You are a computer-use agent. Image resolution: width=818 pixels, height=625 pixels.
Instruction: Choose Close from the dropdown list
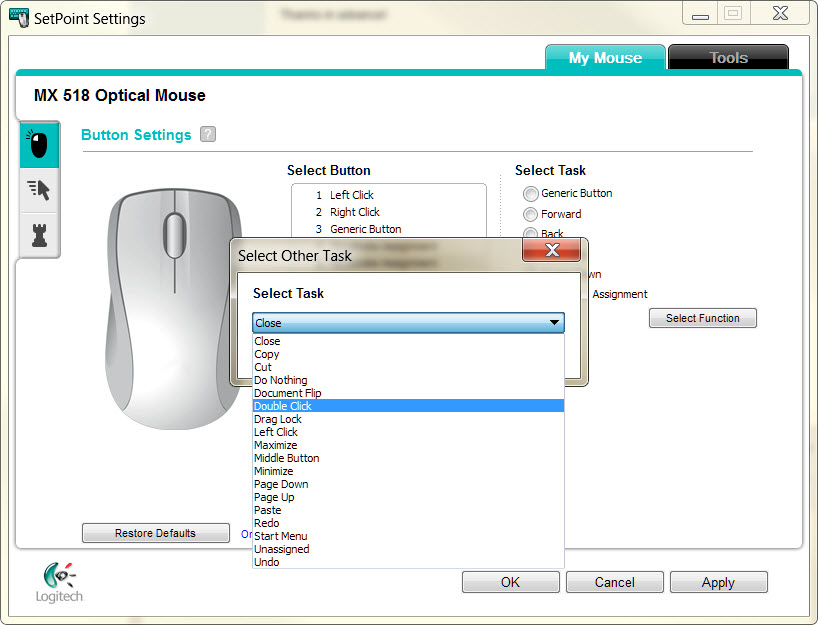pyautogui.click(x=408, y=341)
